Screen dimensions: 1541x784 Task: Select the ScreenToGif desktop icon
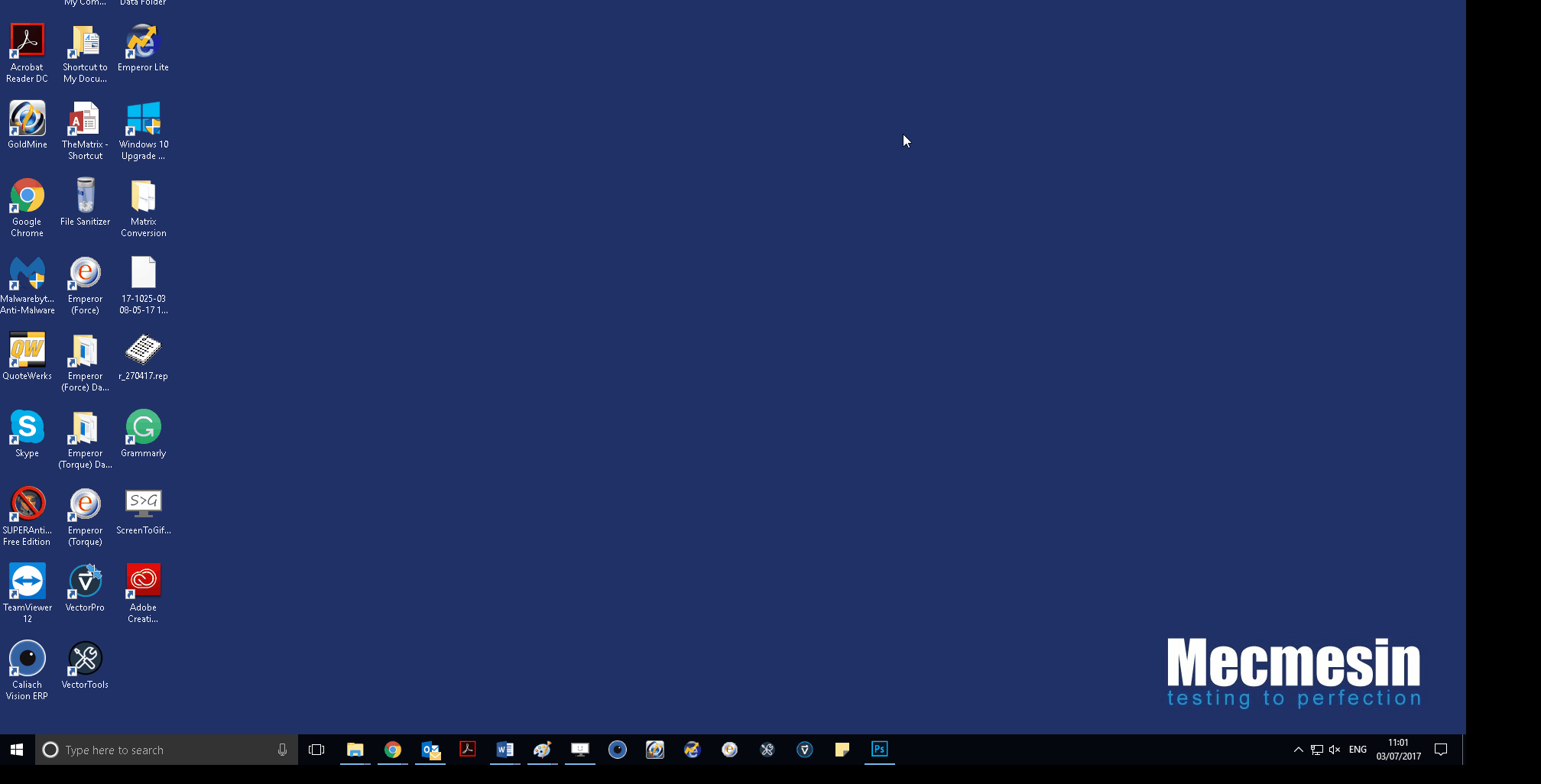(143, 510)
